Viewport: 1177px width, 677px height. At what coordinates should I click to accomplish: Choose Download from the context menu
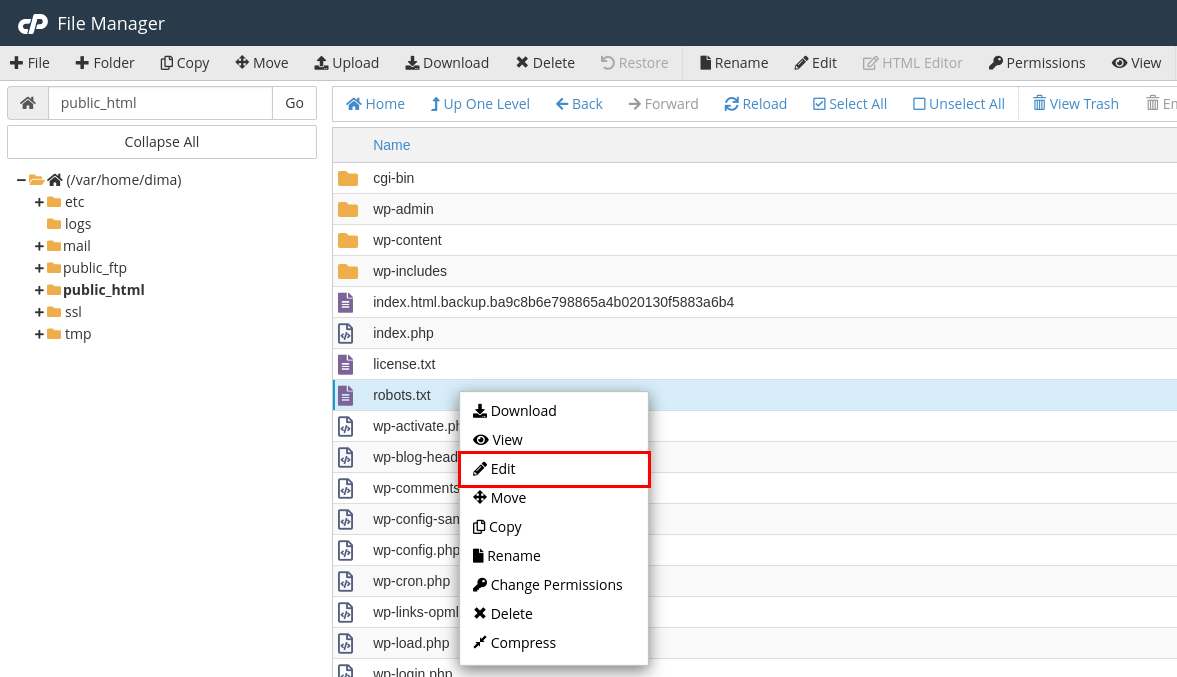(554, 411)
